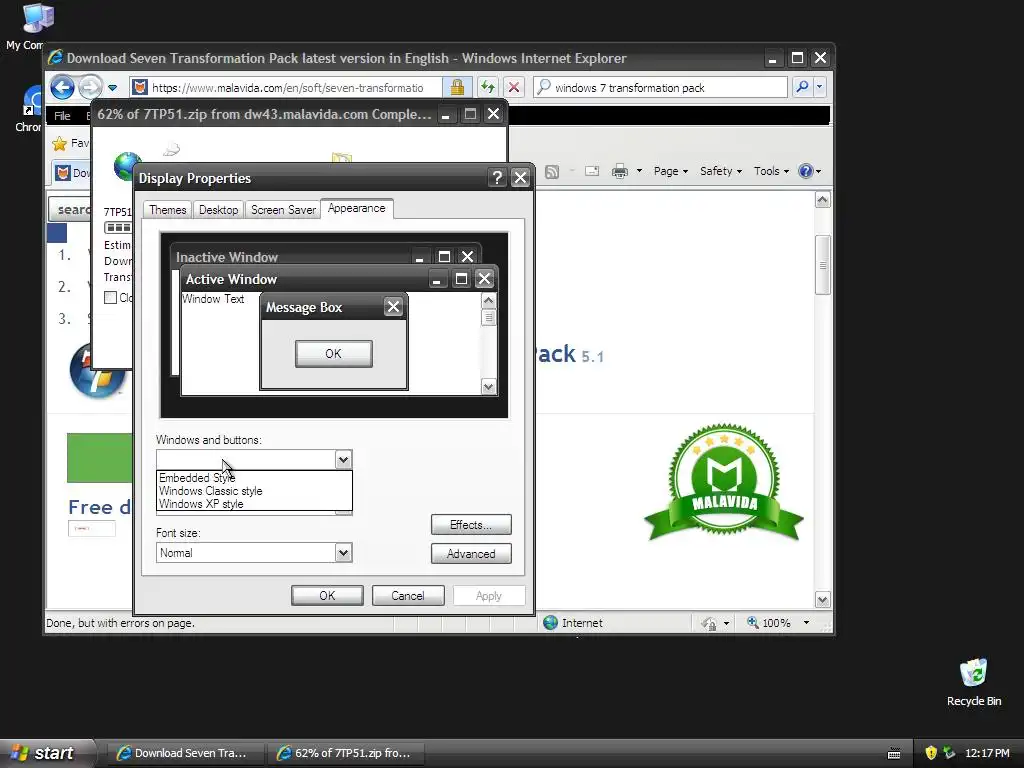Viewport: 1024px width, 768px height.
Task: Select the Appearance tab
Action: (x=357, y=208)
